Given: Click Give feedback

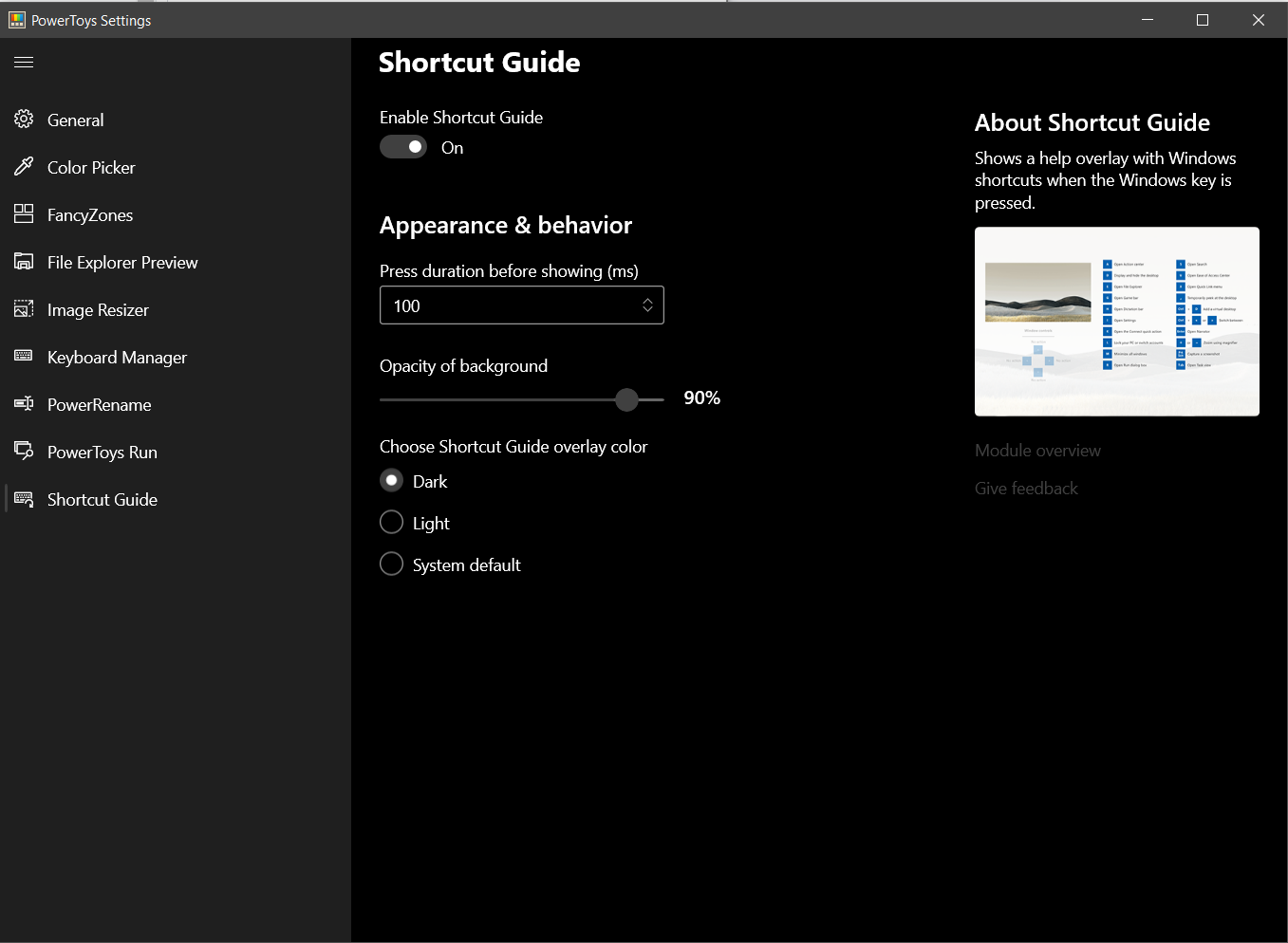Looking at the screenshot, I should tap(1026, 488).
